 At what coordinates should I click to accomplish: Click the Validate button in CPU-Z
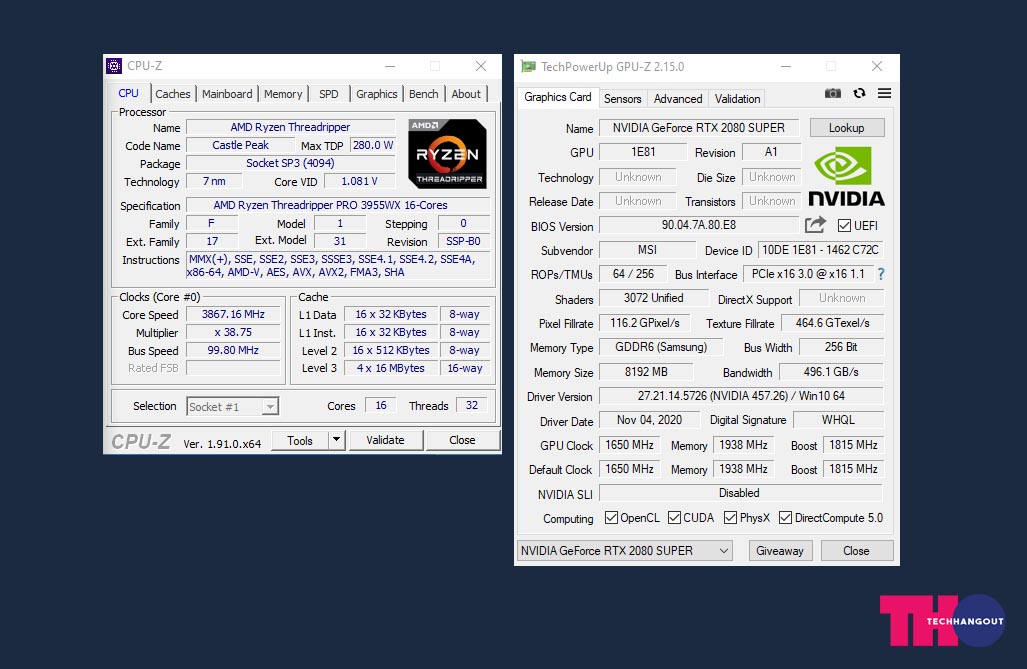[x=385, y=440]
